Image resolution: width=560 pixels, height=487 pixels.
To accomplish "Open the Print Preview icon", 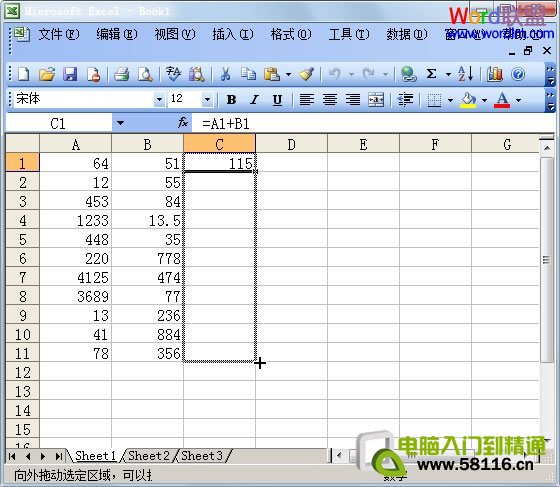I will coord(145,74).
